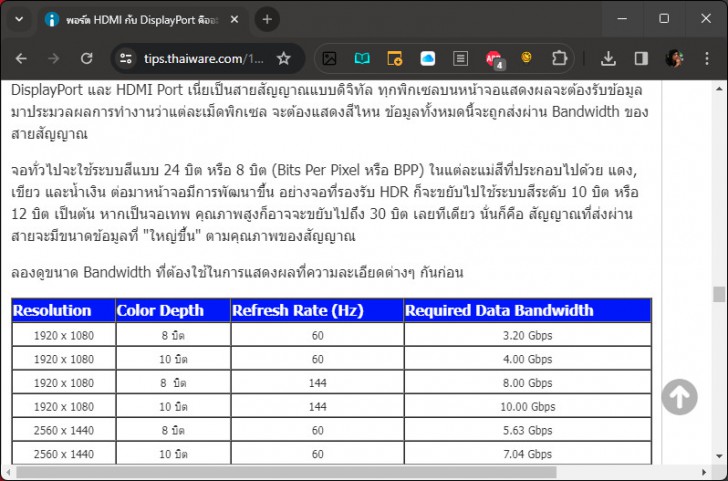Maximize the browser window
728x481 pixels.
coord(664,19)
